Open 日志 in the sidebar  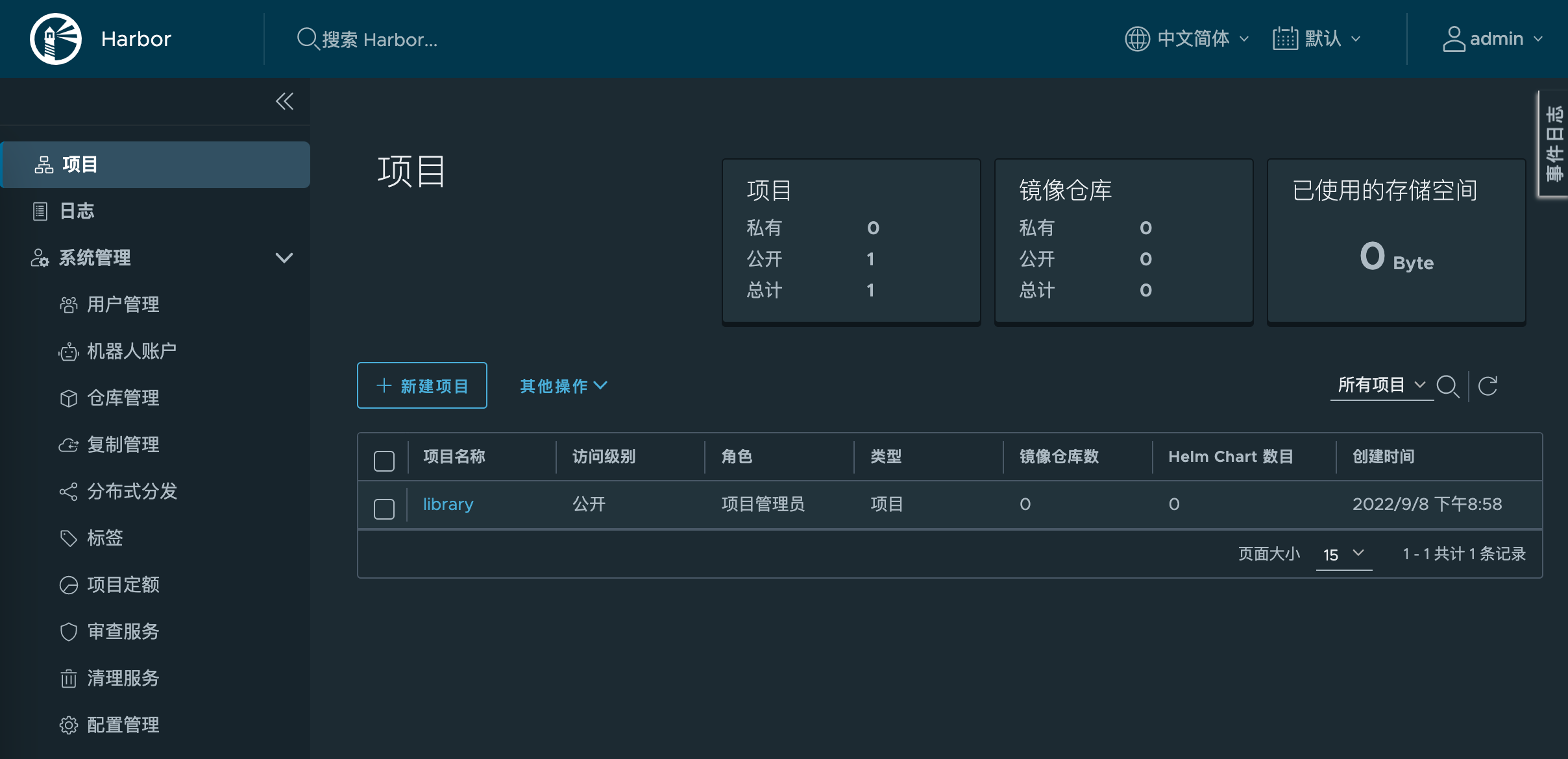(77, 211)
